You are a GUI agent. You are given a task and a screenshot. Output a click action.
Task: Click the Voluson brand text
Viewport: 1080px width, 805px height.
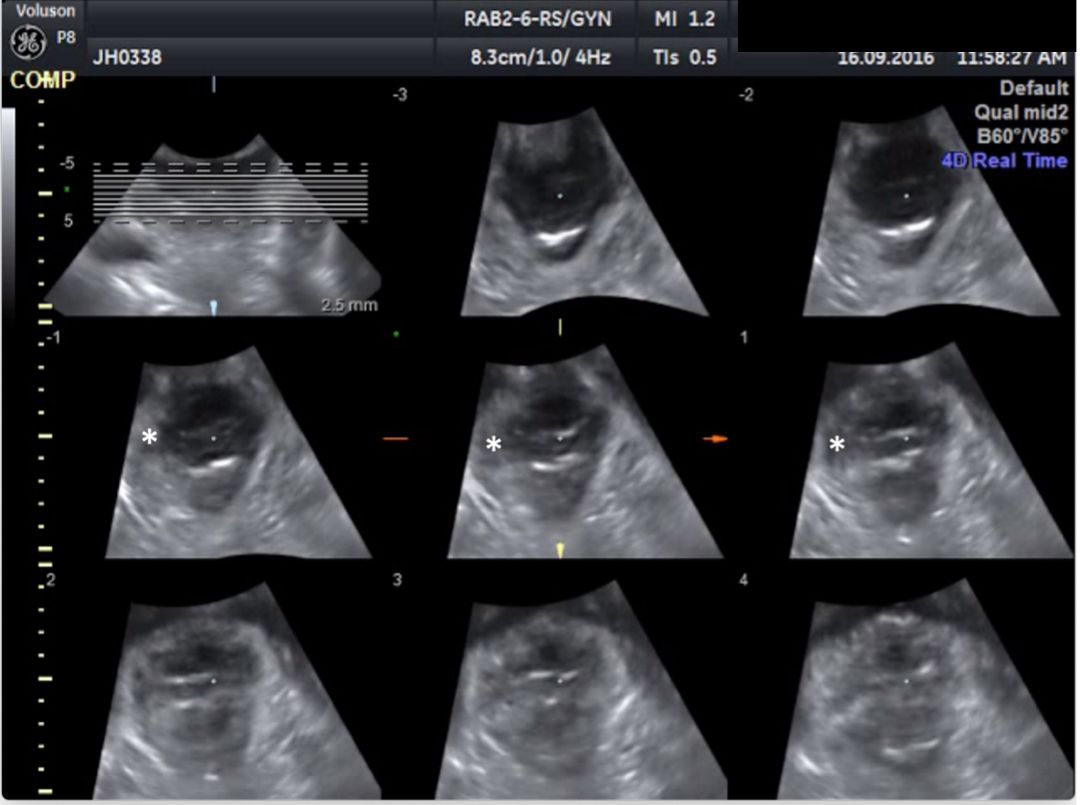45,10
